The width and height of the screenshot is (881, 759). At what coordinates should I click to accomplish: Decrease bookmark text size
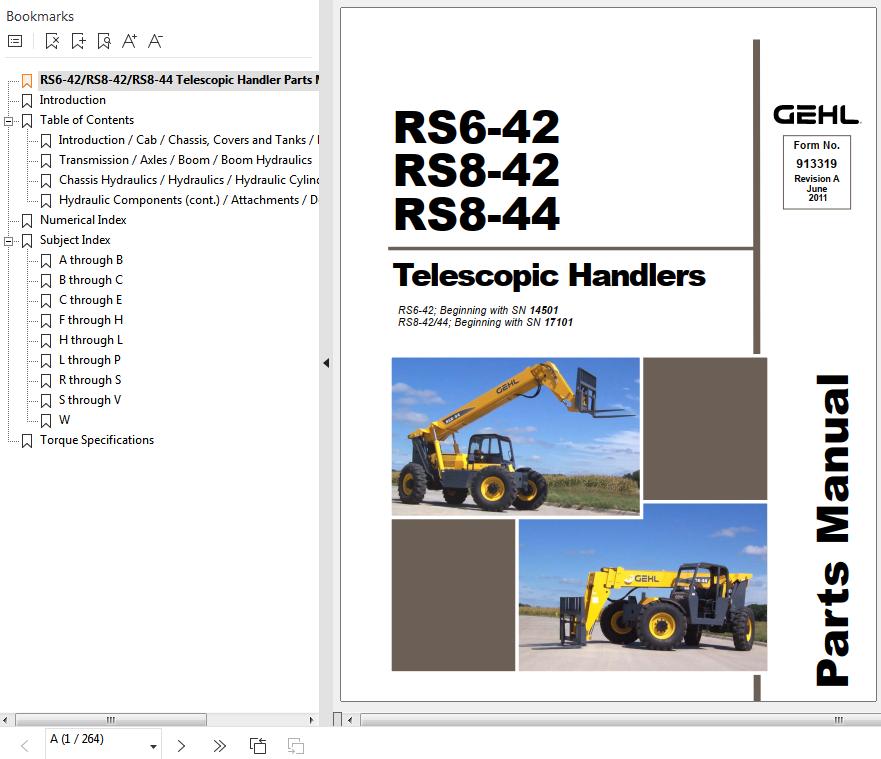pyautogui.click(x=155, y=41)
